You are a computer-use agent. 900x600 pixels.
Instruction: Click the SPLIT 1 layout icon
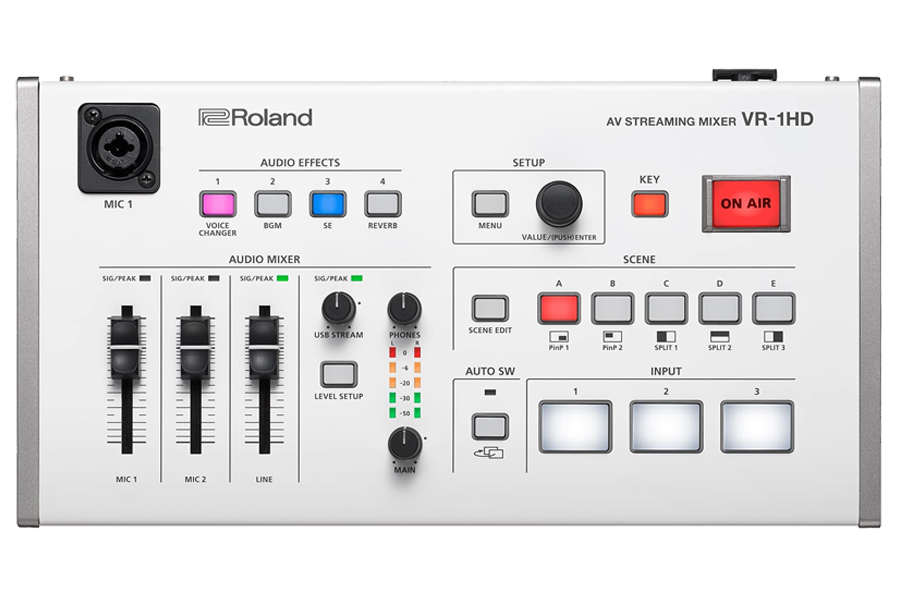pos(666,337)
